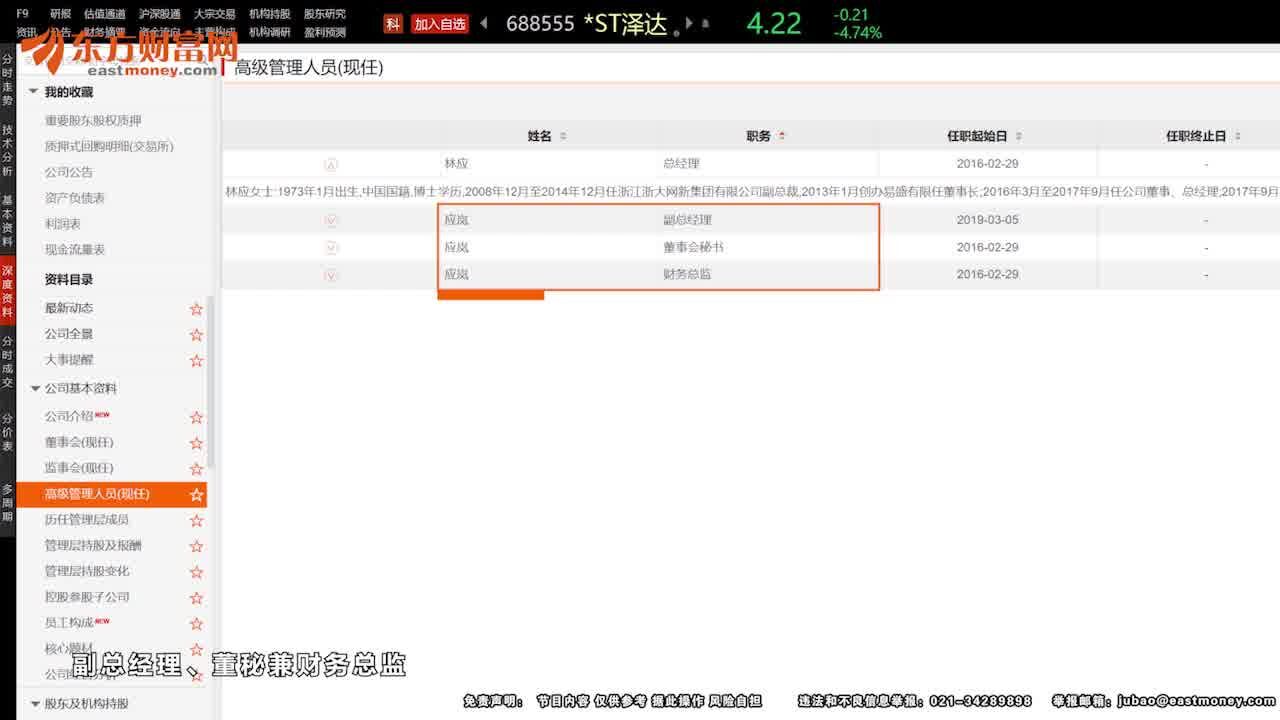The width and height of the screenshot is (1280, 720).
Task: Click 加入自选 button
Action: click(440, 24)
